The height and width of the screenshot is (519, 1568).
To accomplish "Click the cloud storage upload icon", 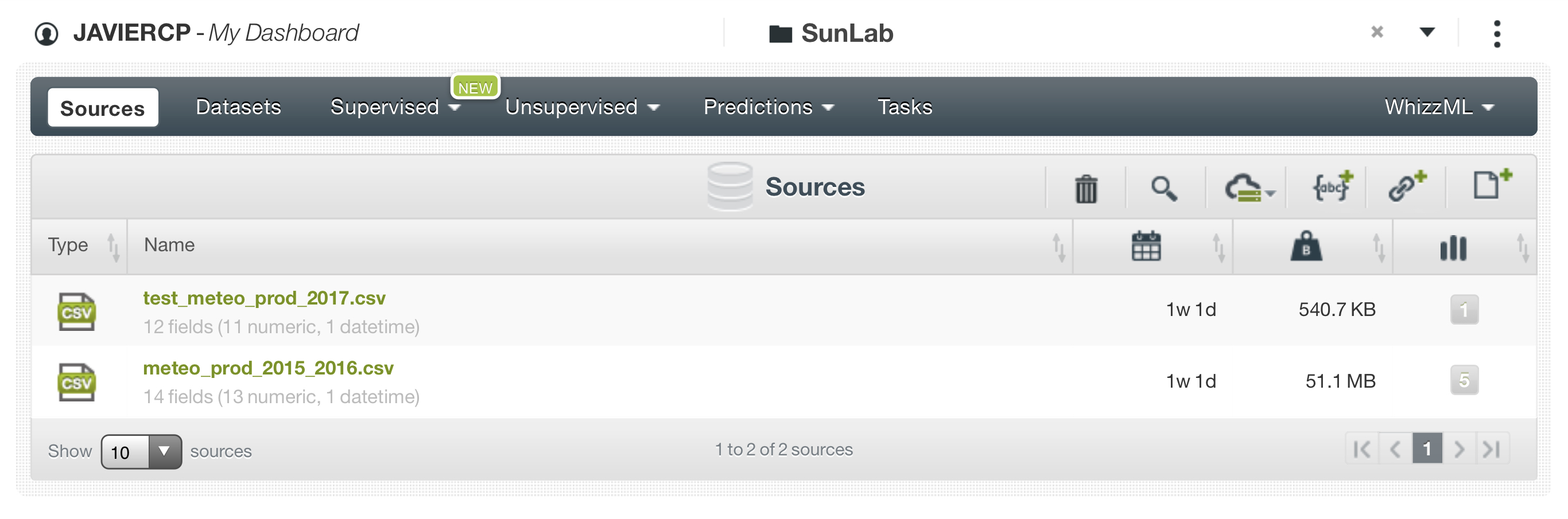I will click(x=1248, y=189).
